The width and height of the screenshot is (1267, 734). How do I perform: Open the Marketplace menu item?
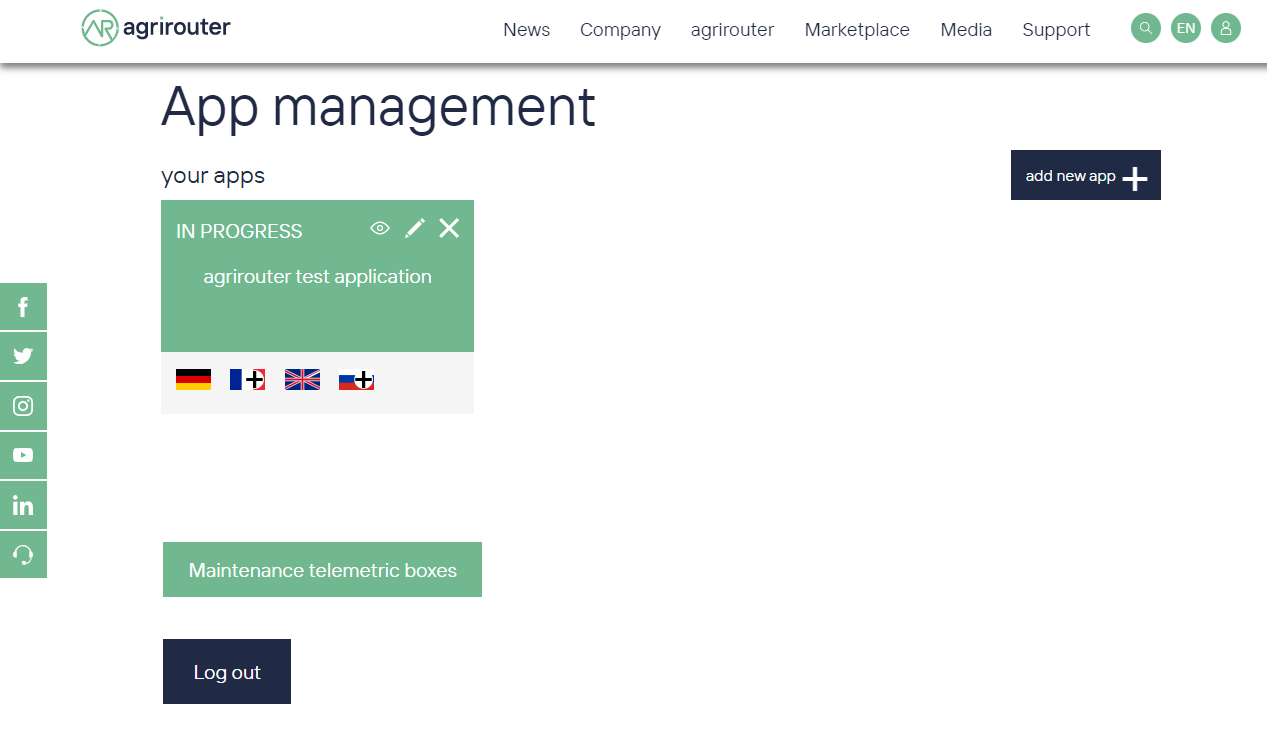[x=856, y=30]
